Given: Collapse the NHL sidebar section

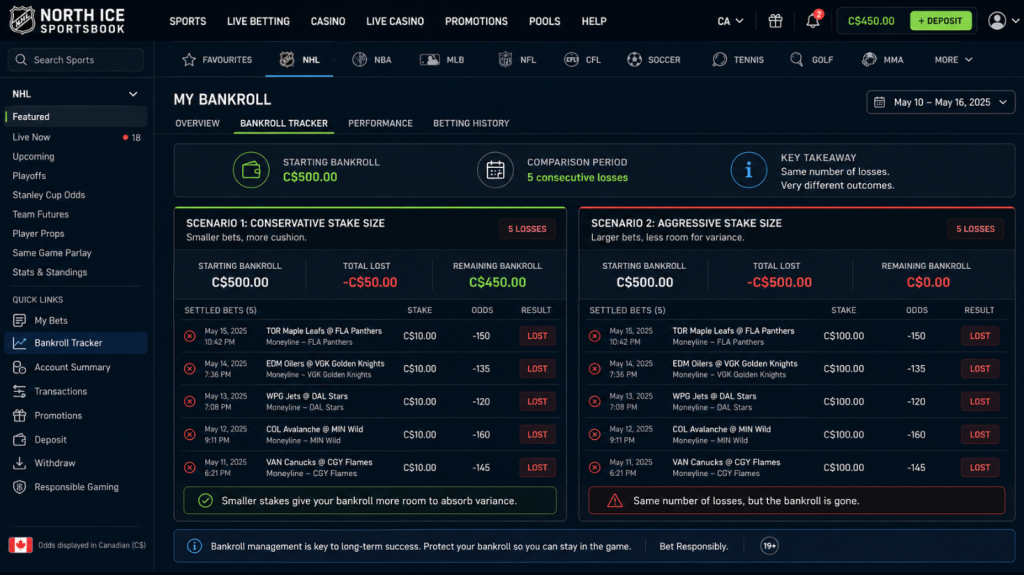Looking at the screenshot, I should (x=133, y=94).
